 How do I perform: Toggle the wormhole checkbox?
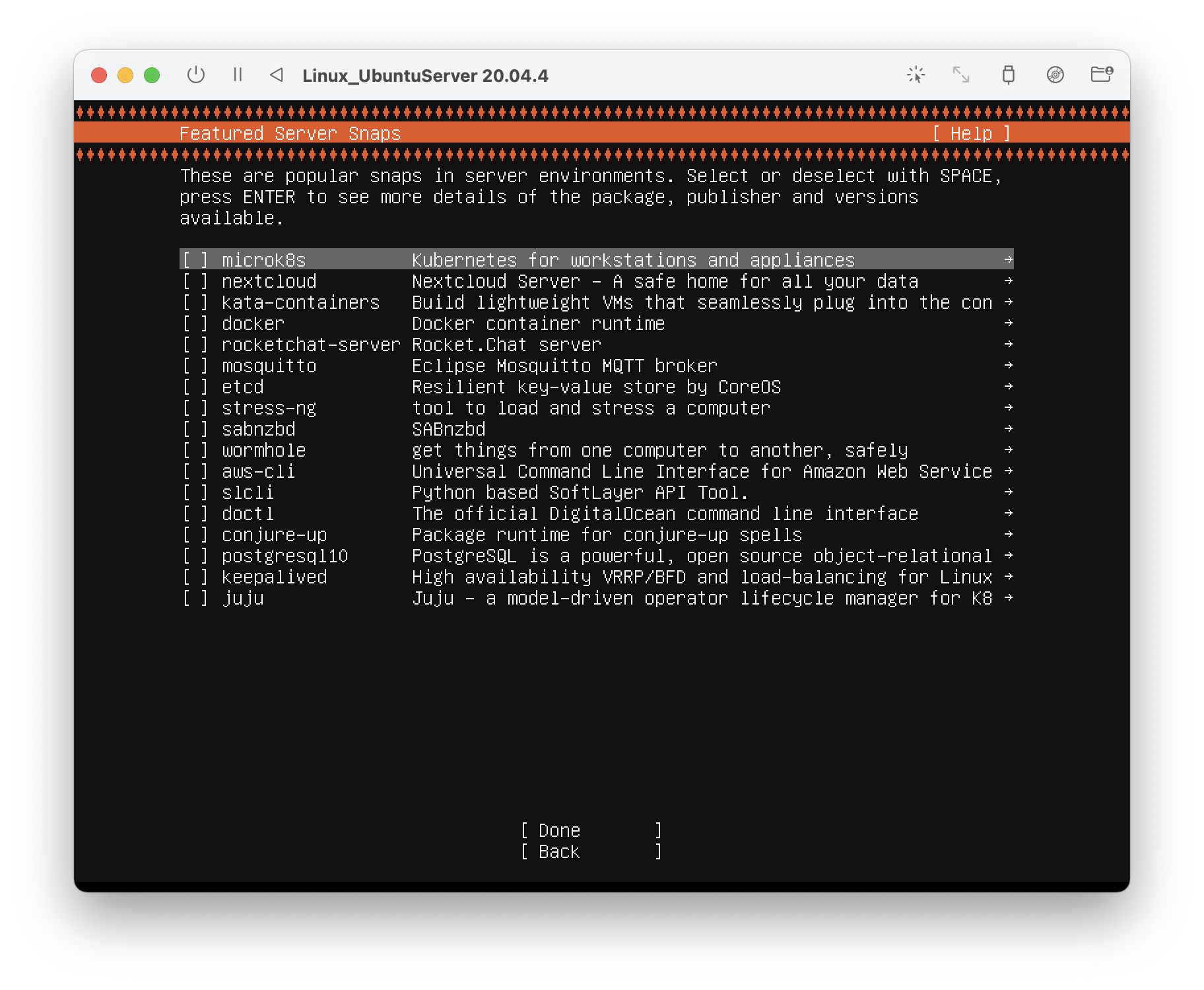[x=195, y=450]
